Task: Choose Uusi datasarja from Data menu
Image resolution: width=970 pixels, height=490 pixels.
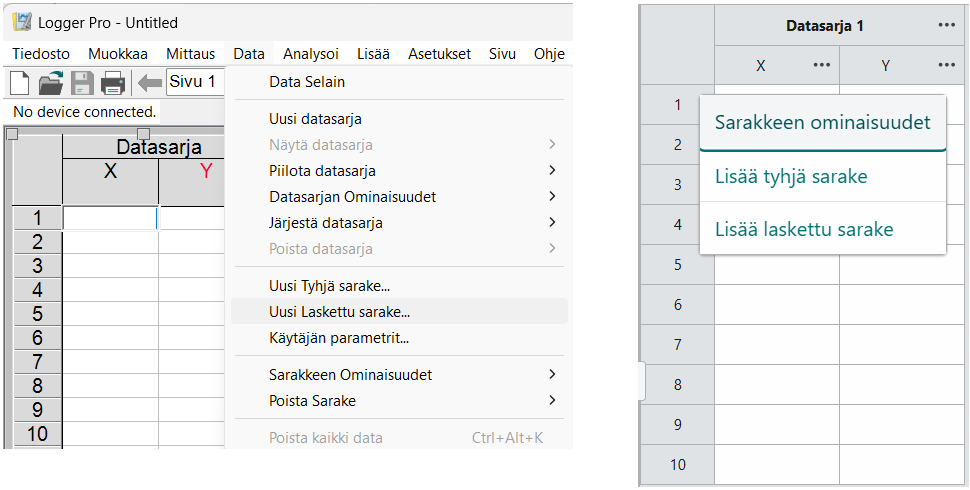Action: click(x=399, y=118)
